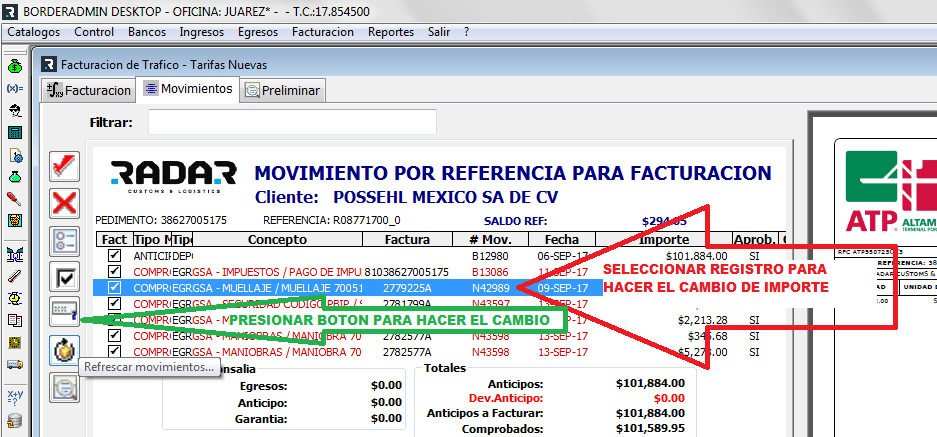937x437 pixels.
Task: Open the Catalogos menu
Action: pyautogui.click(x=33, y=32)
